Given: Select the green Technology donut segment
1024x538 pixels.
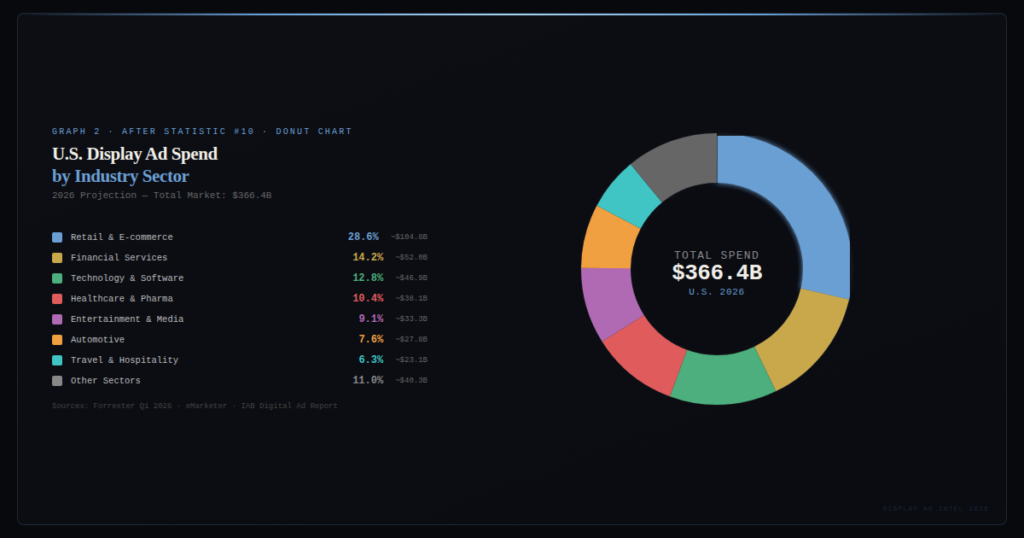Looking at the screenshot, I should coord(724,379).
